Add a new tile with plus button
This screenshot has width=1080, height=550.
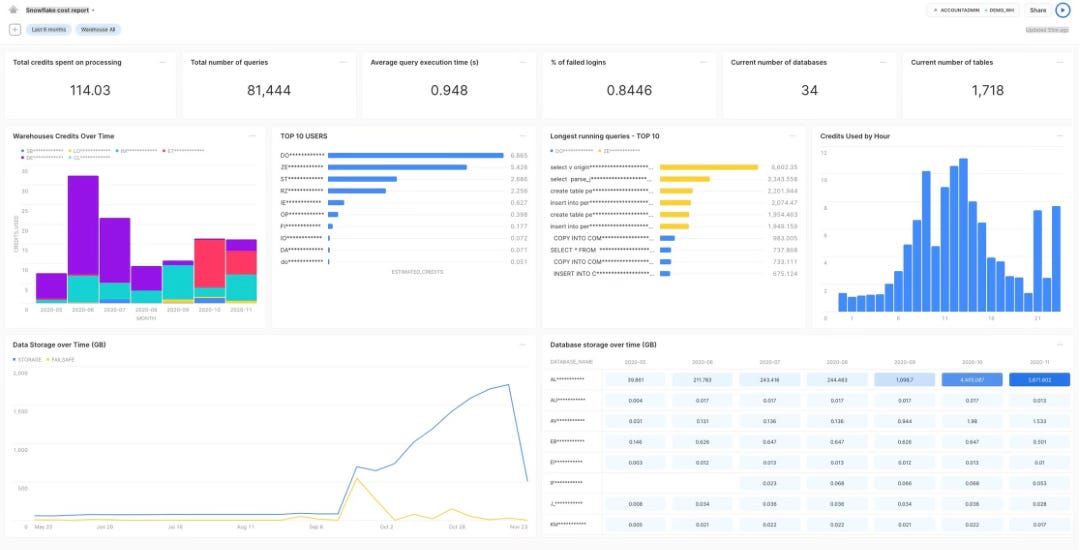[x=14, y=30]
